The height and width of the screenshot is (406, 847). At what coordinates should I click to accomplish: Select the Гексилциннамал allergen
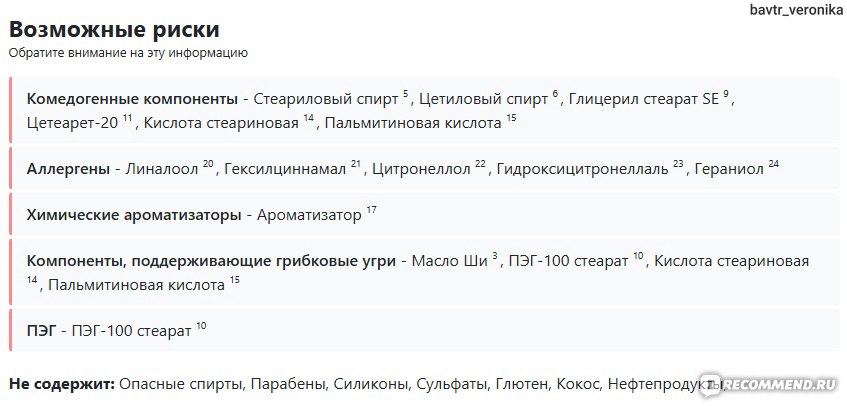[285, 169]
